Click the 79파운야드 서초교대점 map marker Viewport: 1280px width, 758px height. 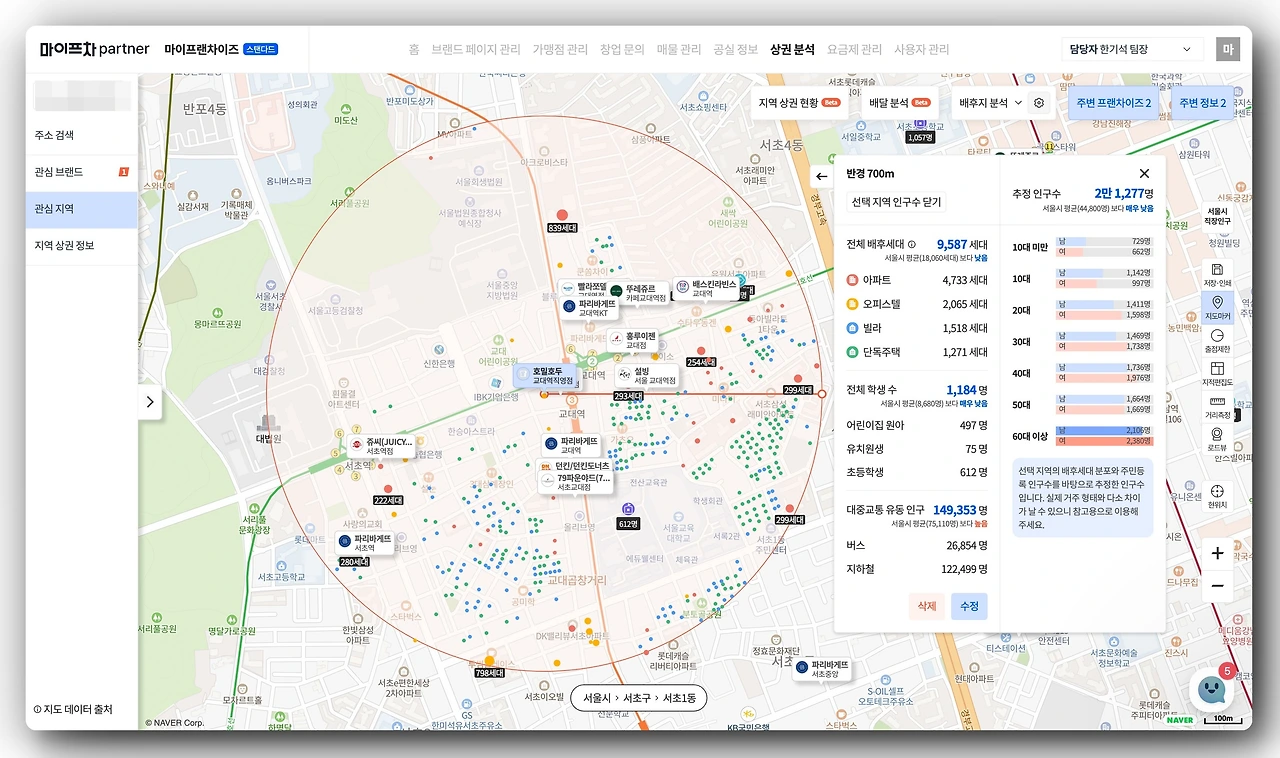(574, 482)
